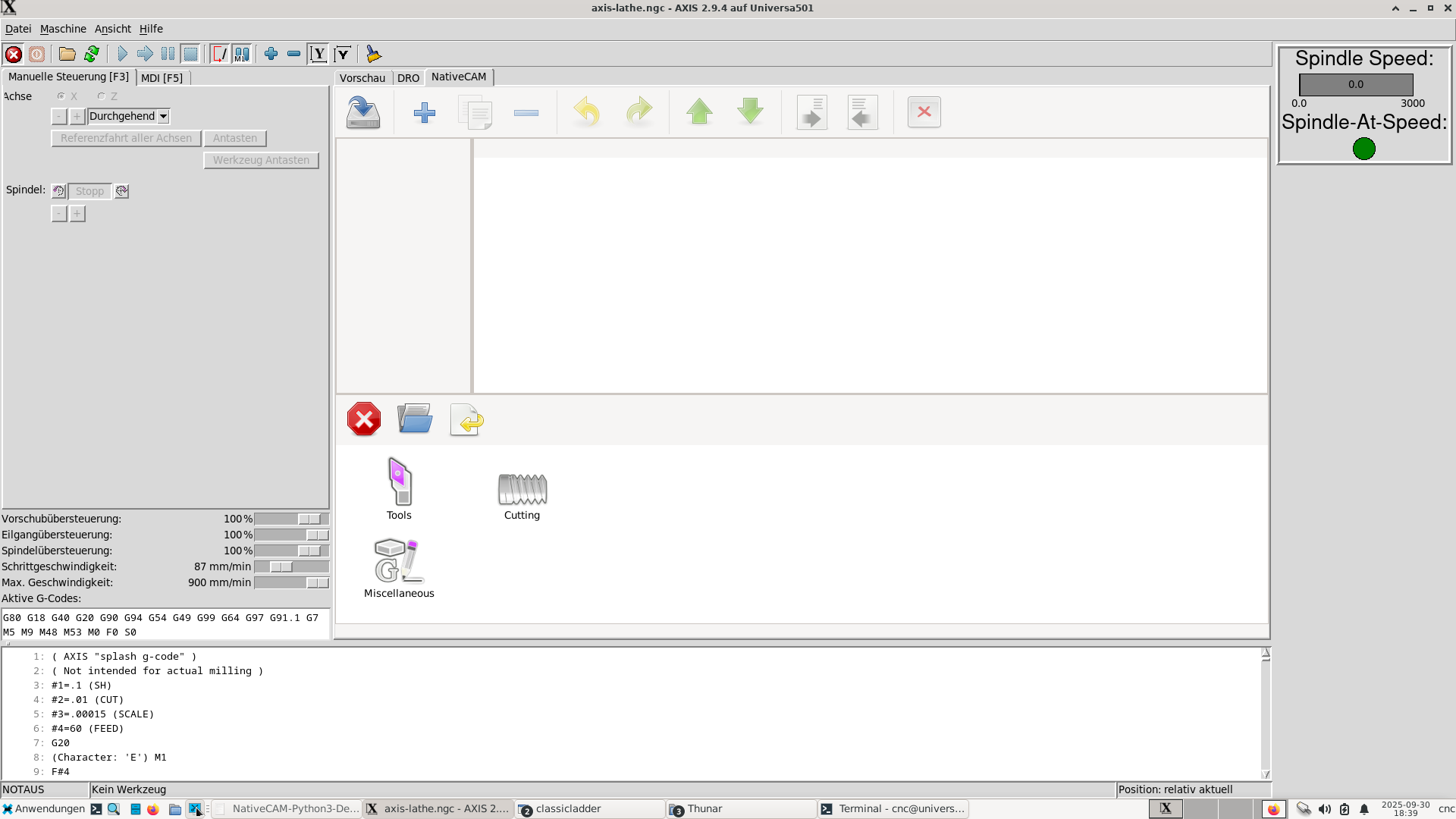Open a G-code file with folder icon

pos(67,54)
